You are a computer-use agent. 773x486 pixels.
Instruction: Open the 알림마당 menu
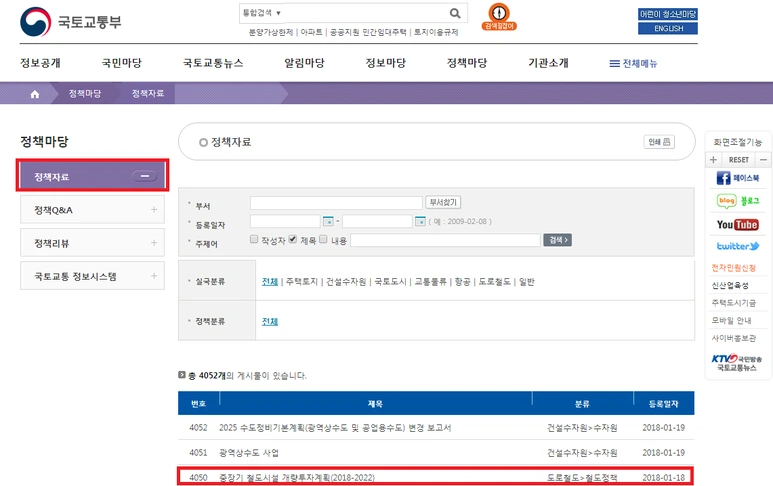304,63
